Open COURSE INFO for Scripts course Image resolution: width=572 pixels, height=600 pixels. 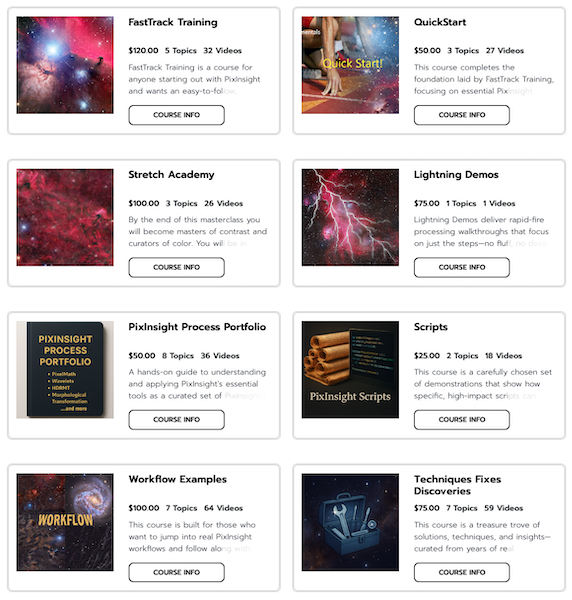point(462,419)
